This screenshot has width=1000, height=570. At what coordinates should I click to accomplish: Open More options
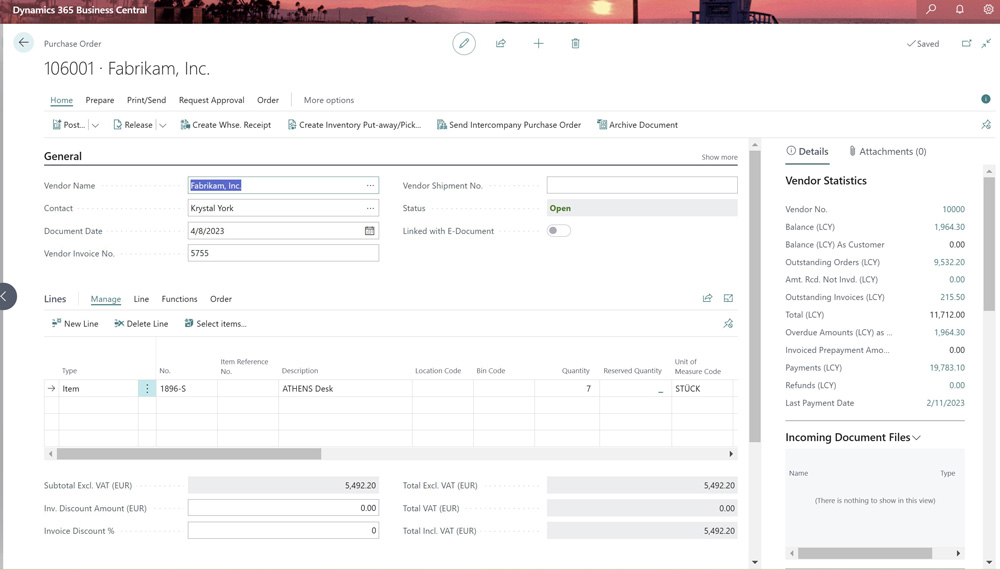(x=328, y=100)
